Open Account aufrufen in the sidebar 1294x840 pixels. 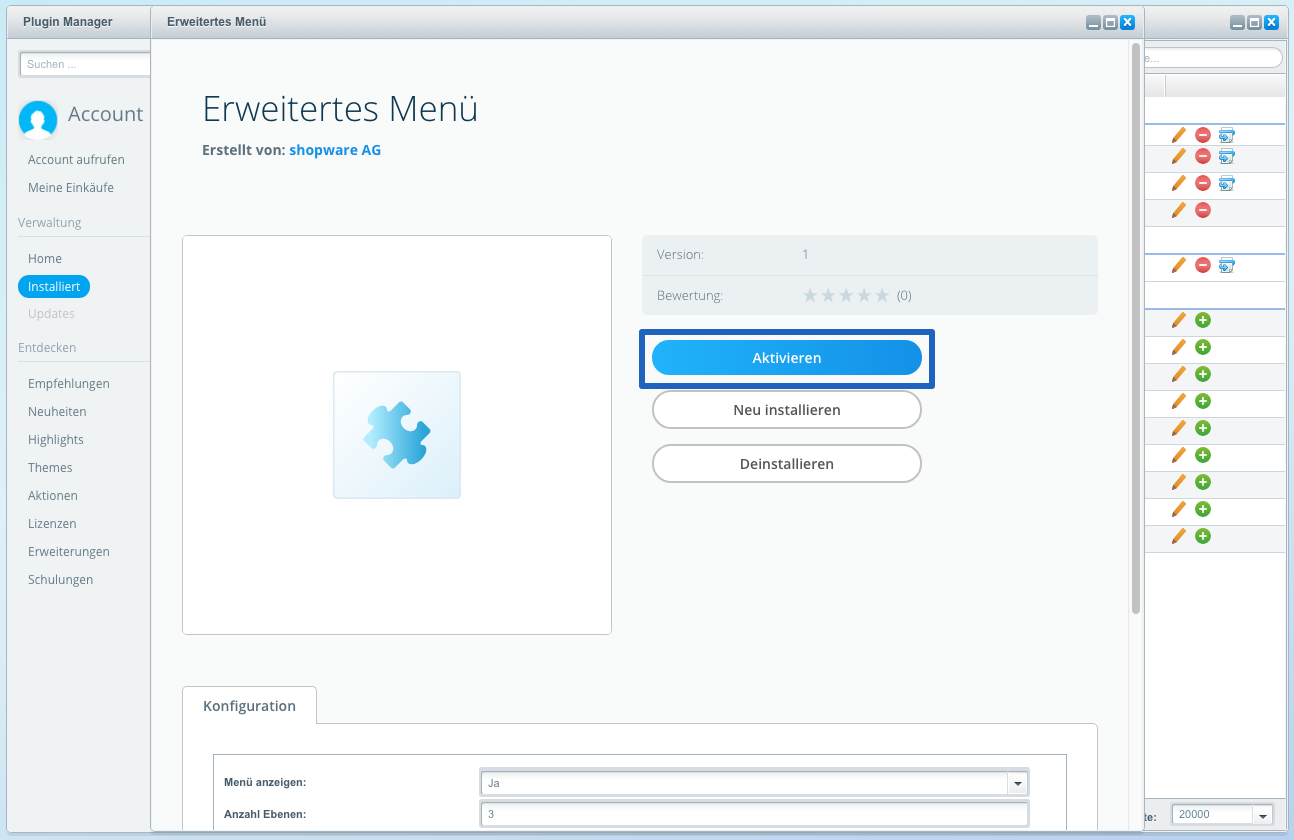(x=76, y=160)
